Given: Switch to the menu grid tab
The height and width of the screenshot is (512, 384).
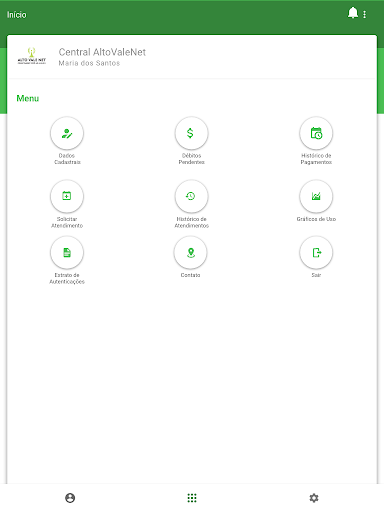Looking at the screenshot, I should tap(192, 498).
